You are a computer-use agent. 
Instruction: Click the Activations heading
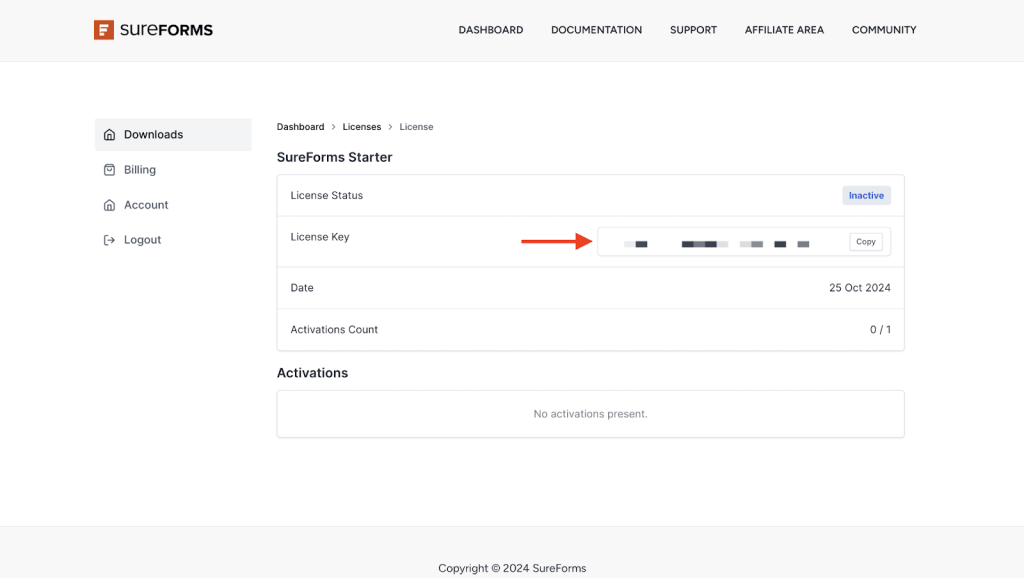(312, 373)
